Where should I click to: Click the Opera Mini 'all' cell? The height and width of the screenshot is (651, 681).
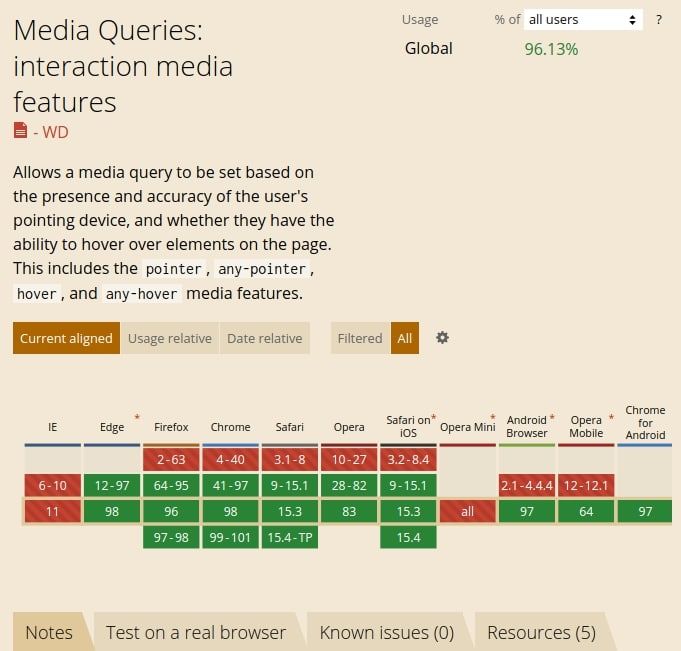coord(467,511)
